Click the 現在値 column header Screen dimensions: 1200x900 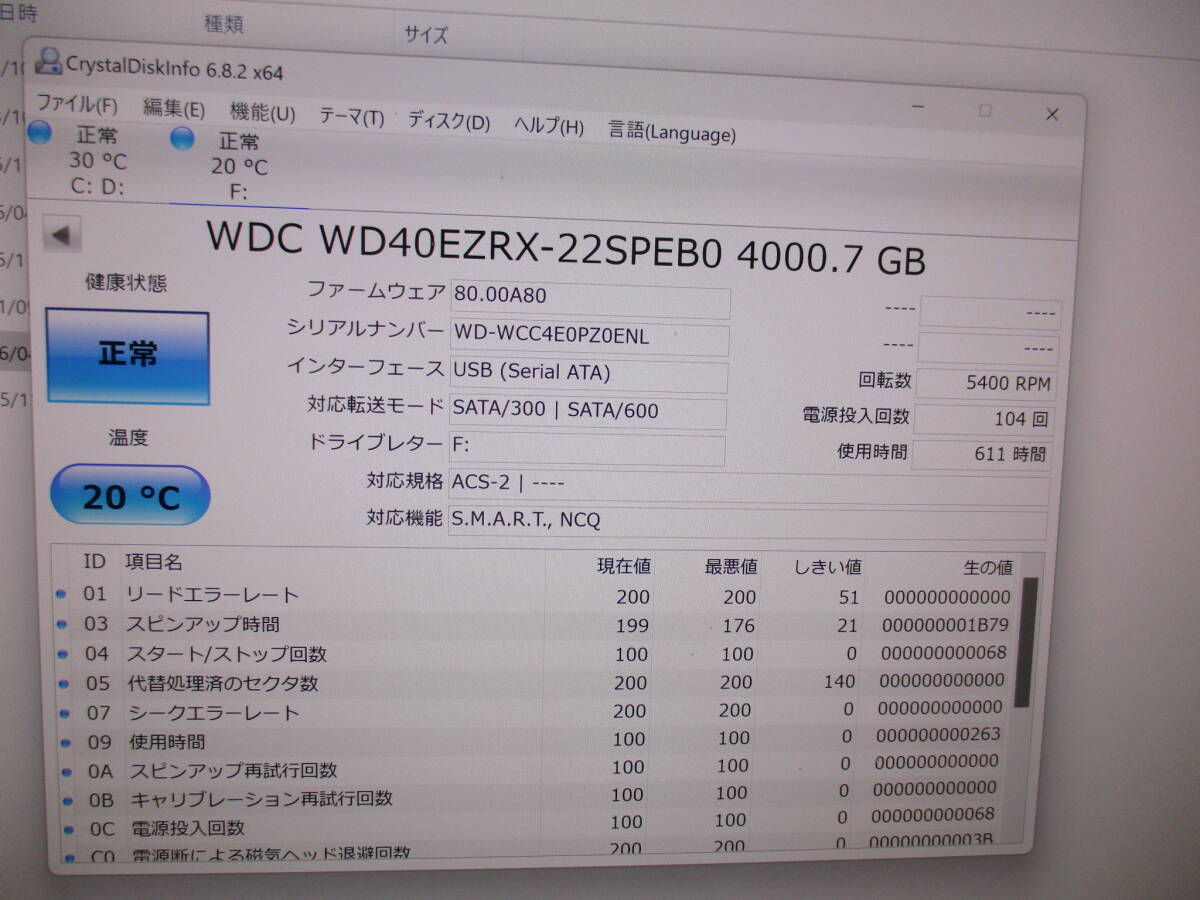[623, 566]
